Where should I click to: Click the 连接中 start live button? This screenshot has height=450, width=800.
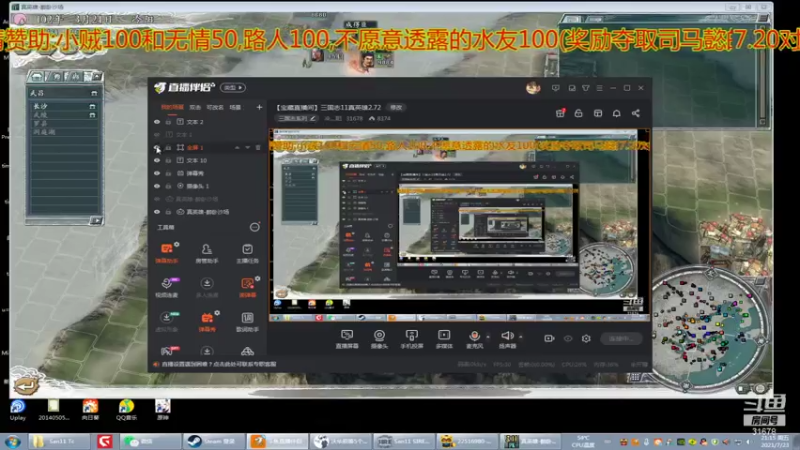(620, 338)
